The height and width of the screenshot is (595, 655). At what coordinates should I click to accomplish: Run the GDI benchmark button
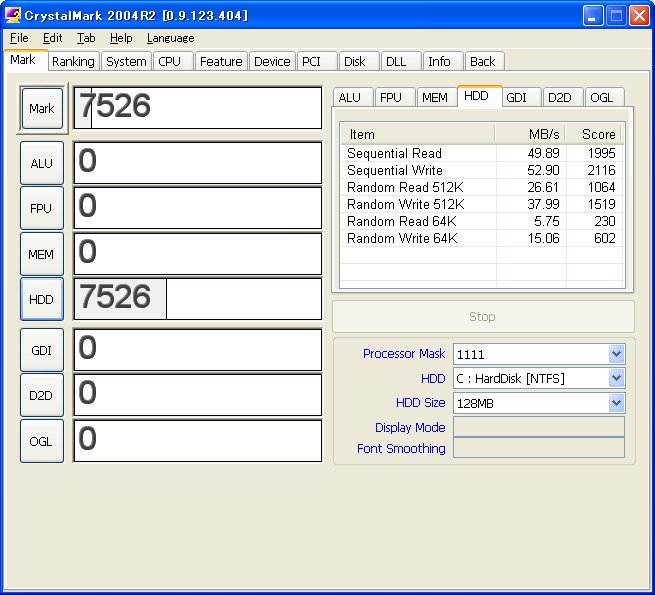tap(42, 350)
